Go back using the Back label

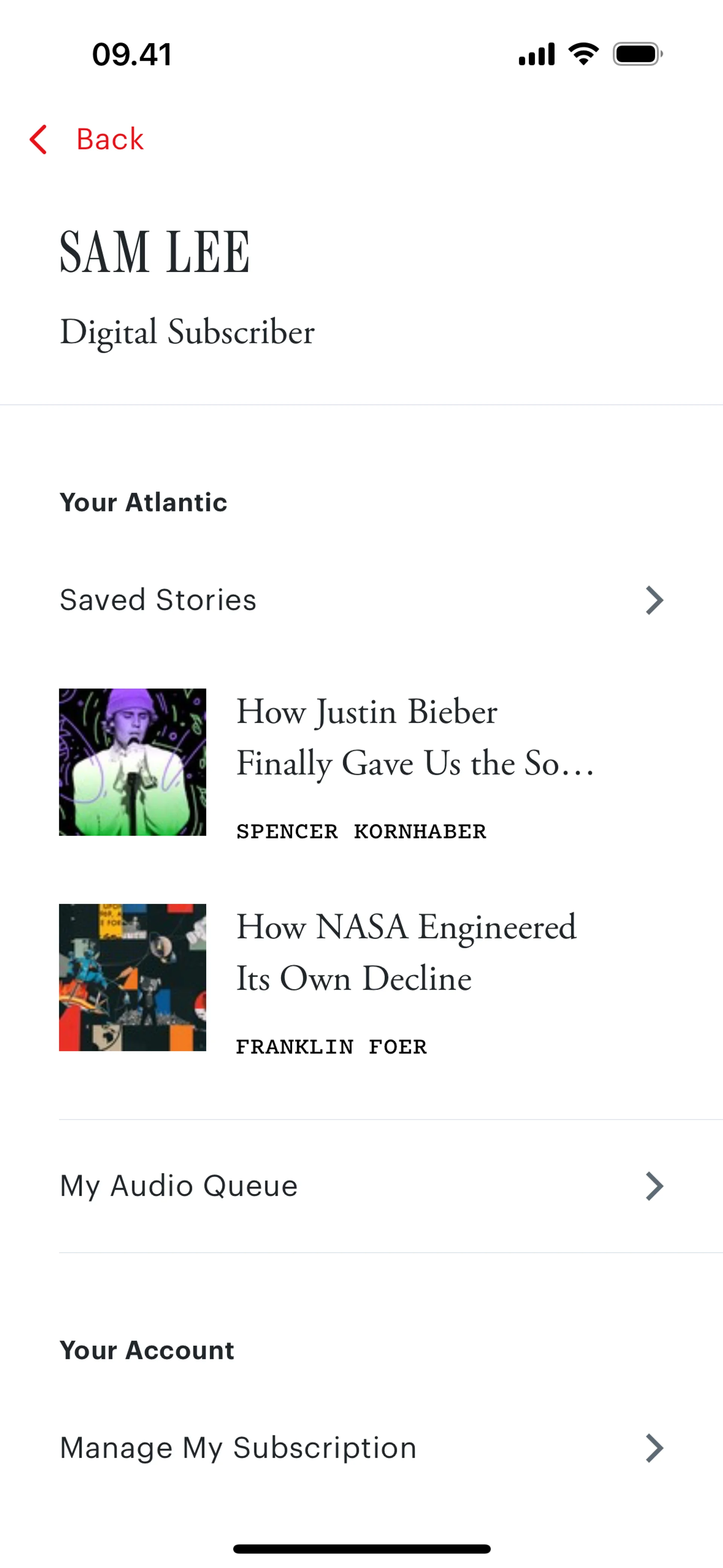coord(110,139)
